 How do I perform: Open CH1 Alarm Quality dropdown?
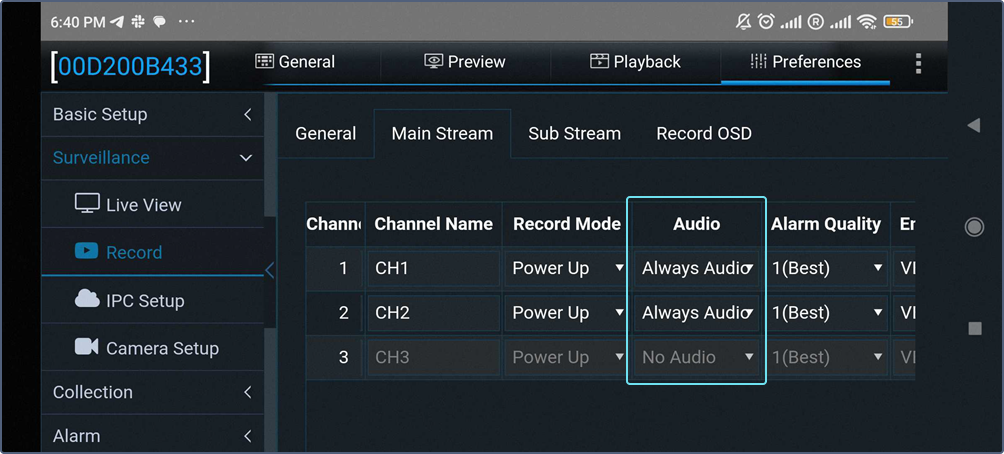[826, 268]
